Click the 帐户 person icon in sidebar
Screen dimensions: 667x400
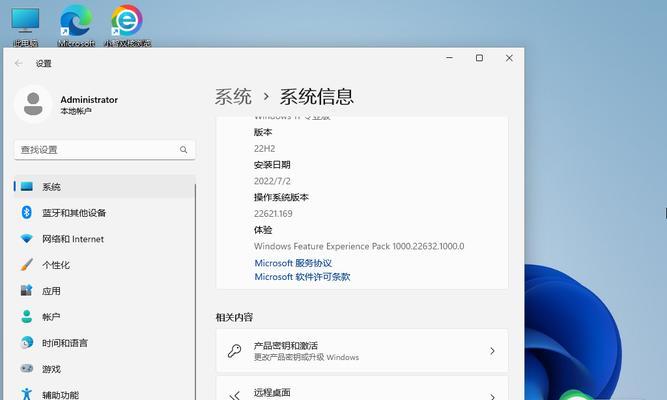(x=26, y=317)
